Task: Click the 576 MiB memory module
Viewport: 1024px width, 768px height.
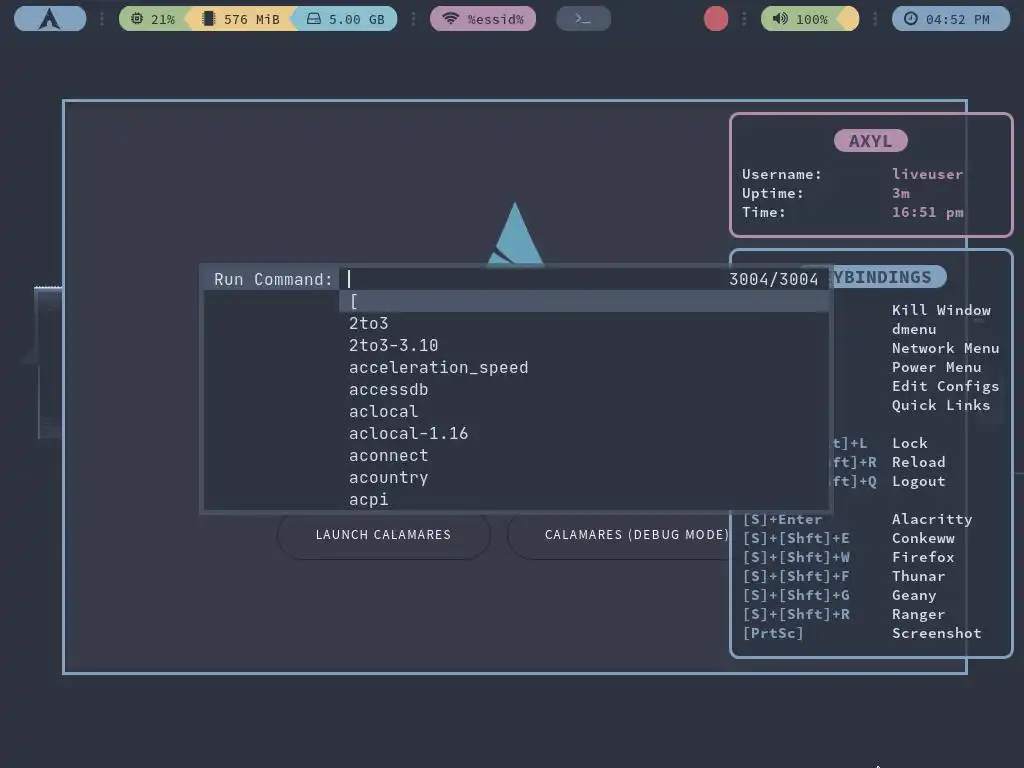Action: (x=242, y=19)
